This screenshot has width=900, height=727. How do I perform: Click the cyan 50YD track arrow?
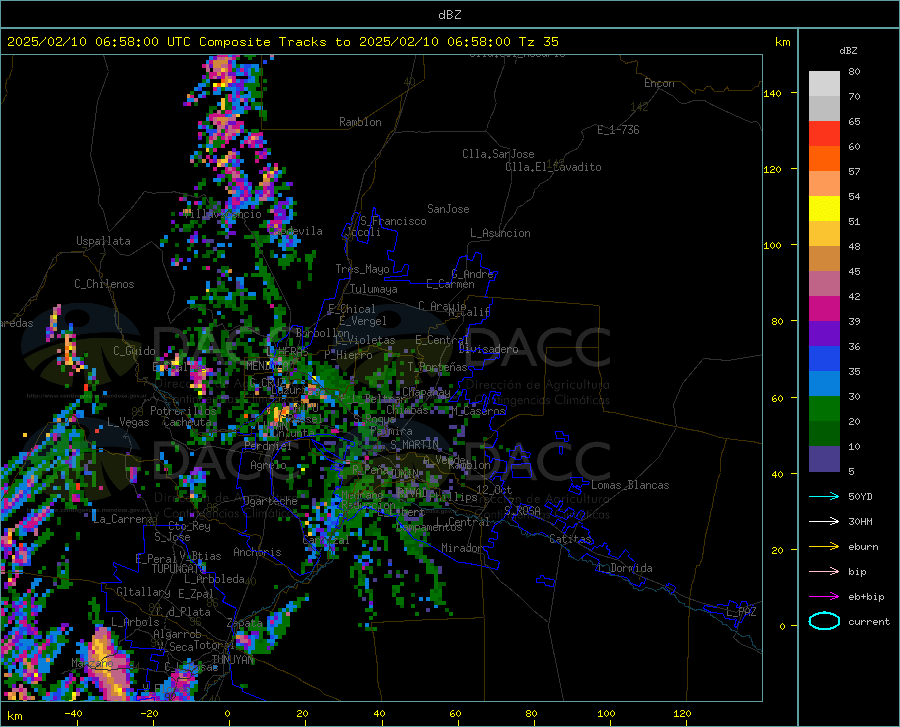tap(824, 496)
